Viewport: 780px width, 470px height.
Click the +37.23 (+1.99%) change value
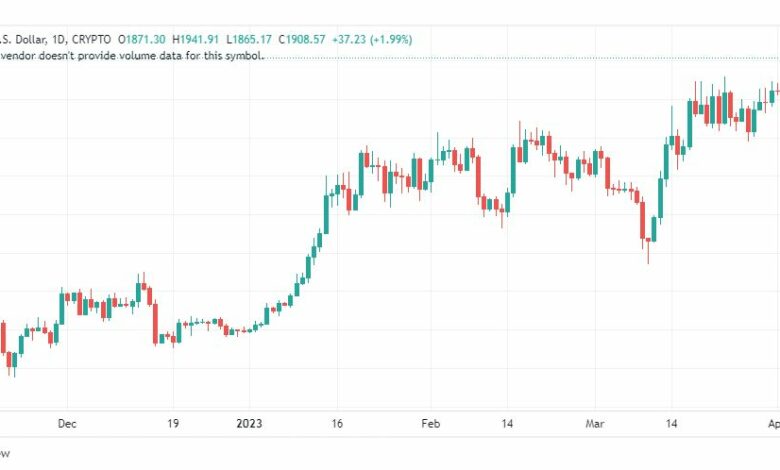tap(372, 39)
